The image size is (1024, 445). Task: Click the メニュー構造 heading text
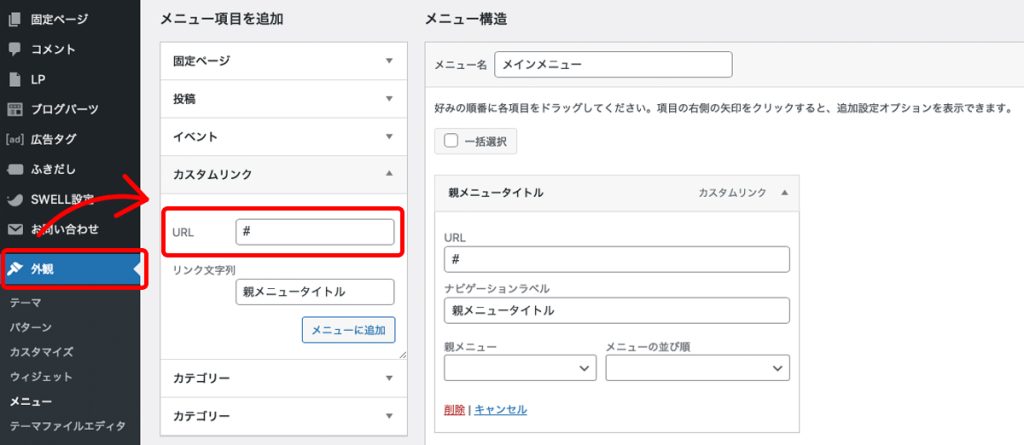pyautogui.click(x=466, y=20)
